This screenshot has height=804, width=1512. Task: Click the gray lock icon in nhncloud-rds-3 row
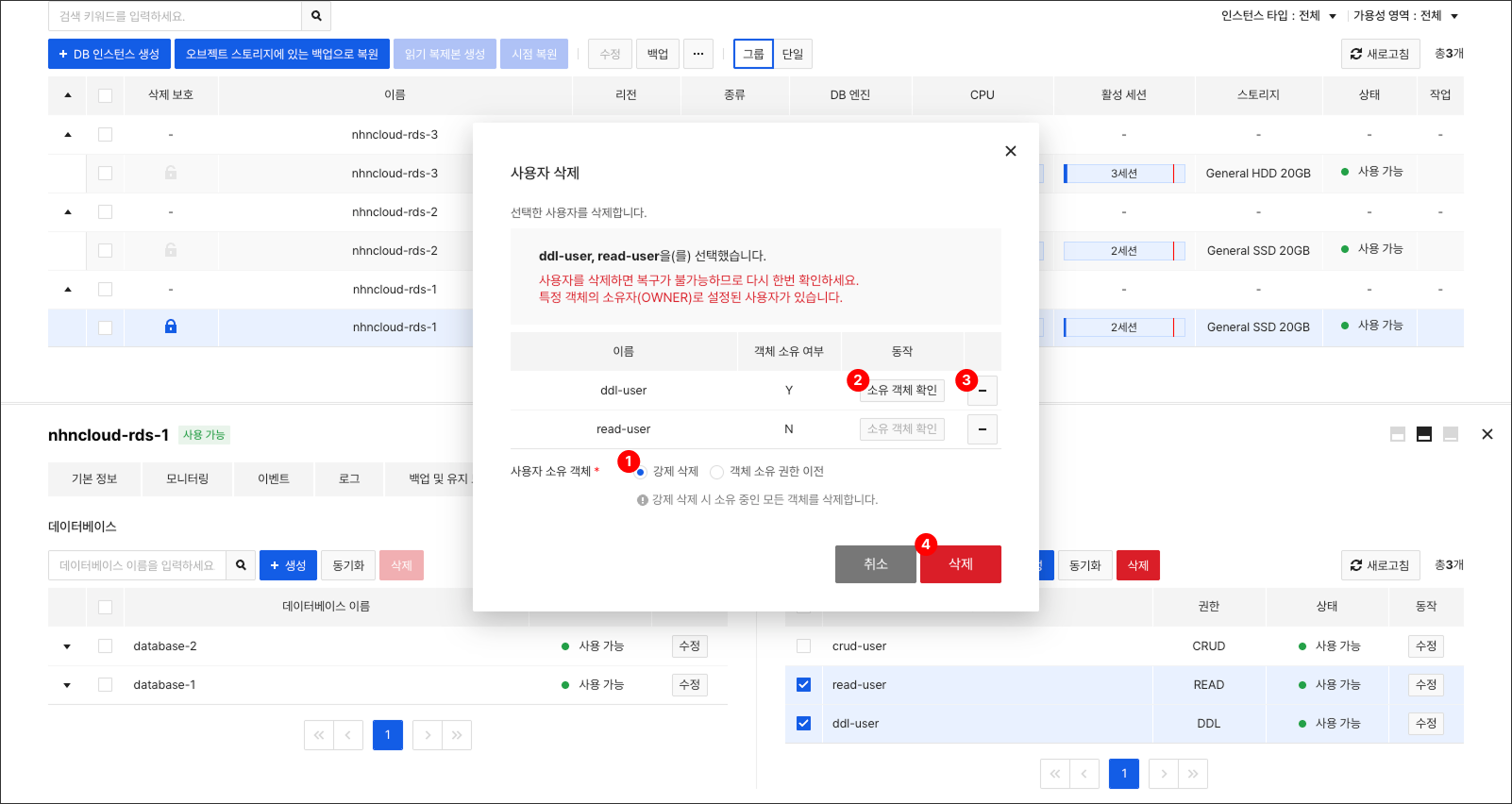coord(171,173)
